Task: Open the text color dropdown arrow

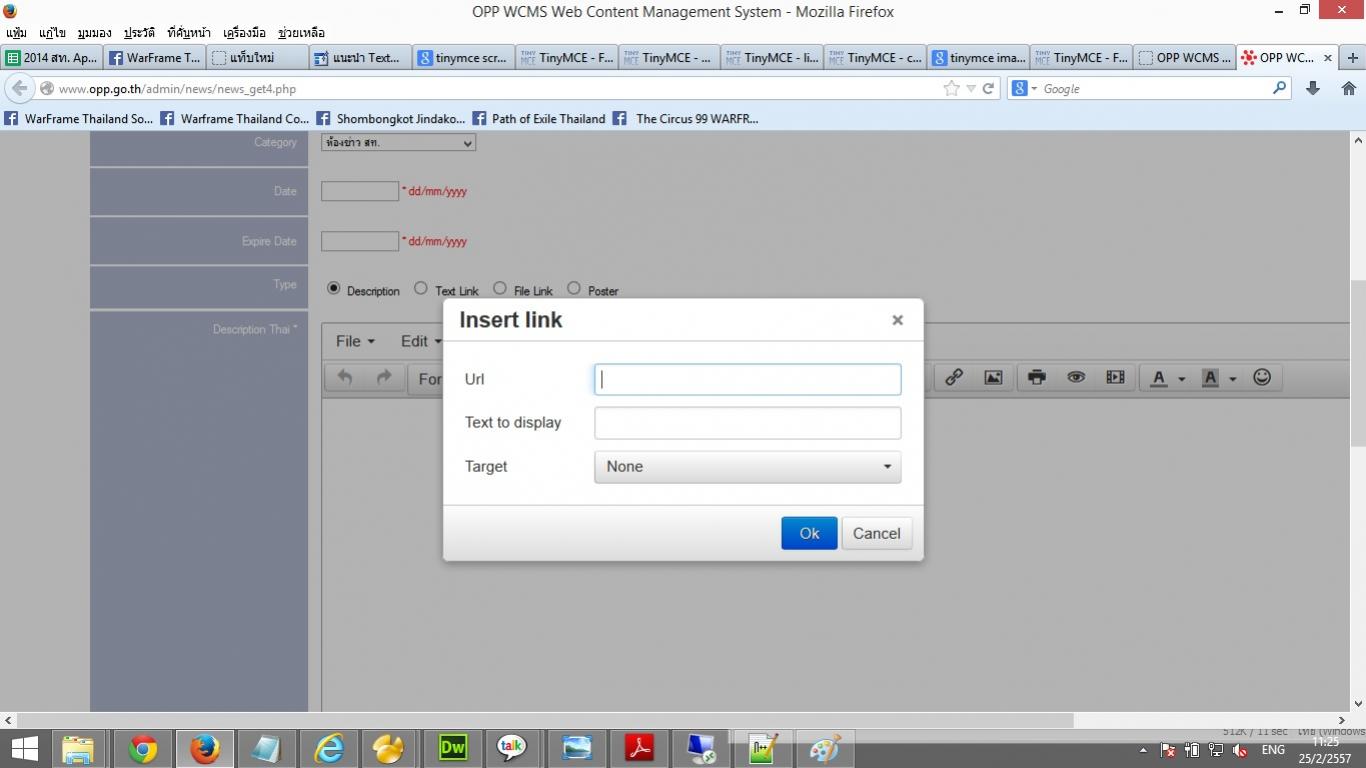Action: [1181, 378]
